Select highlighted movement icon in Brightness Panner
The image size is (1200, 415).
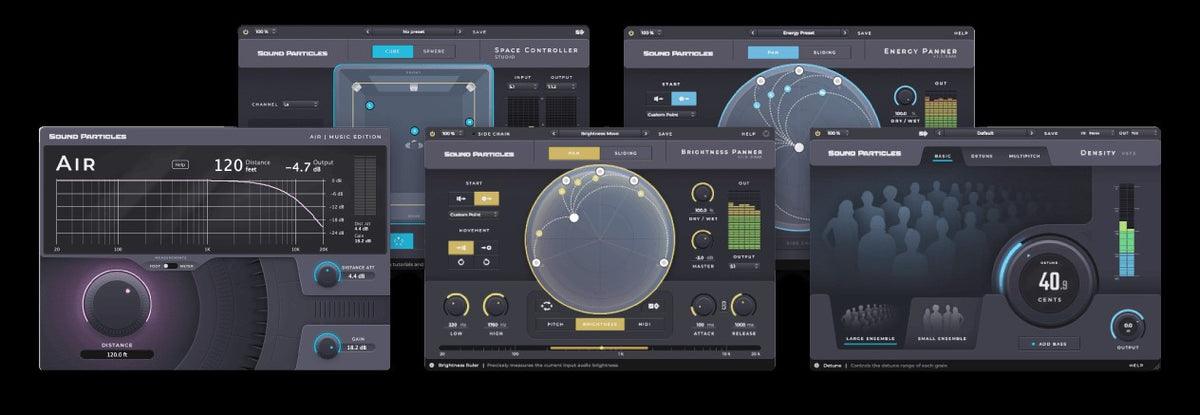[459, 246]
